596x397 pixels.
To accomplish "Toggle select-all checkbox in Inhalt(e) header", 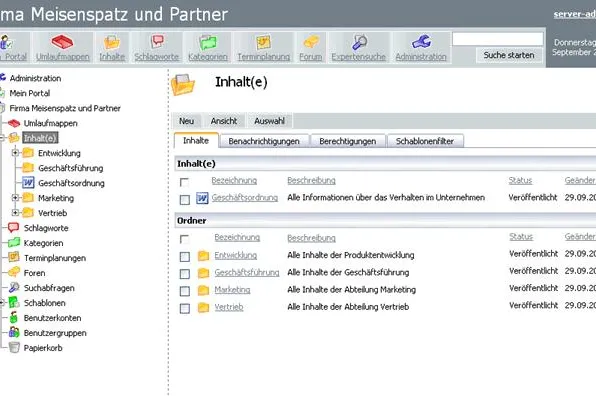I will click(x=184, y=182).
